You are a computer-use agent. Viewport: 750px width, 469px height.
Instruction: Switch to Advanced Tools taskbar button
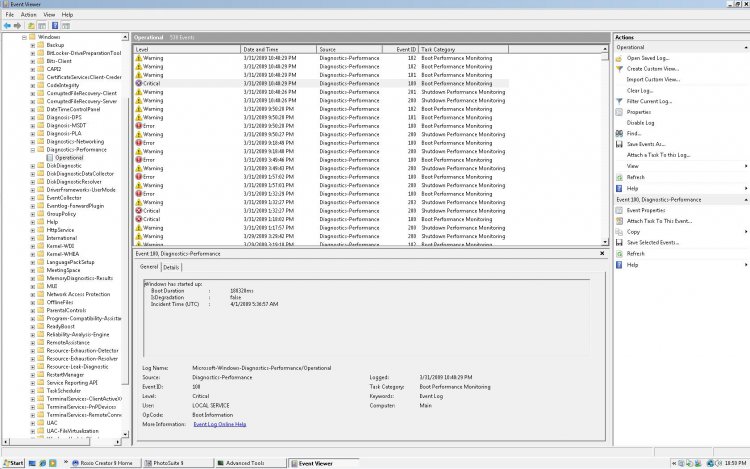[250, 463]
